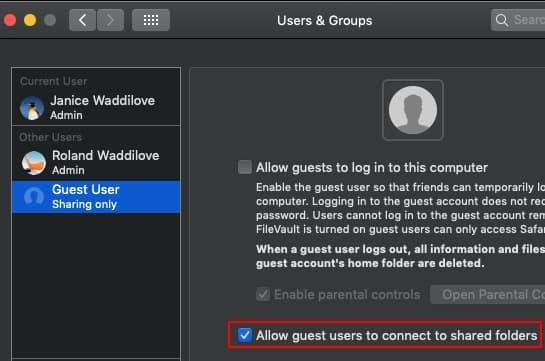Screen dimensions: 545x361
Task: Open Parental Controls button
Action: pyautogui.click(x=488, y=295)
